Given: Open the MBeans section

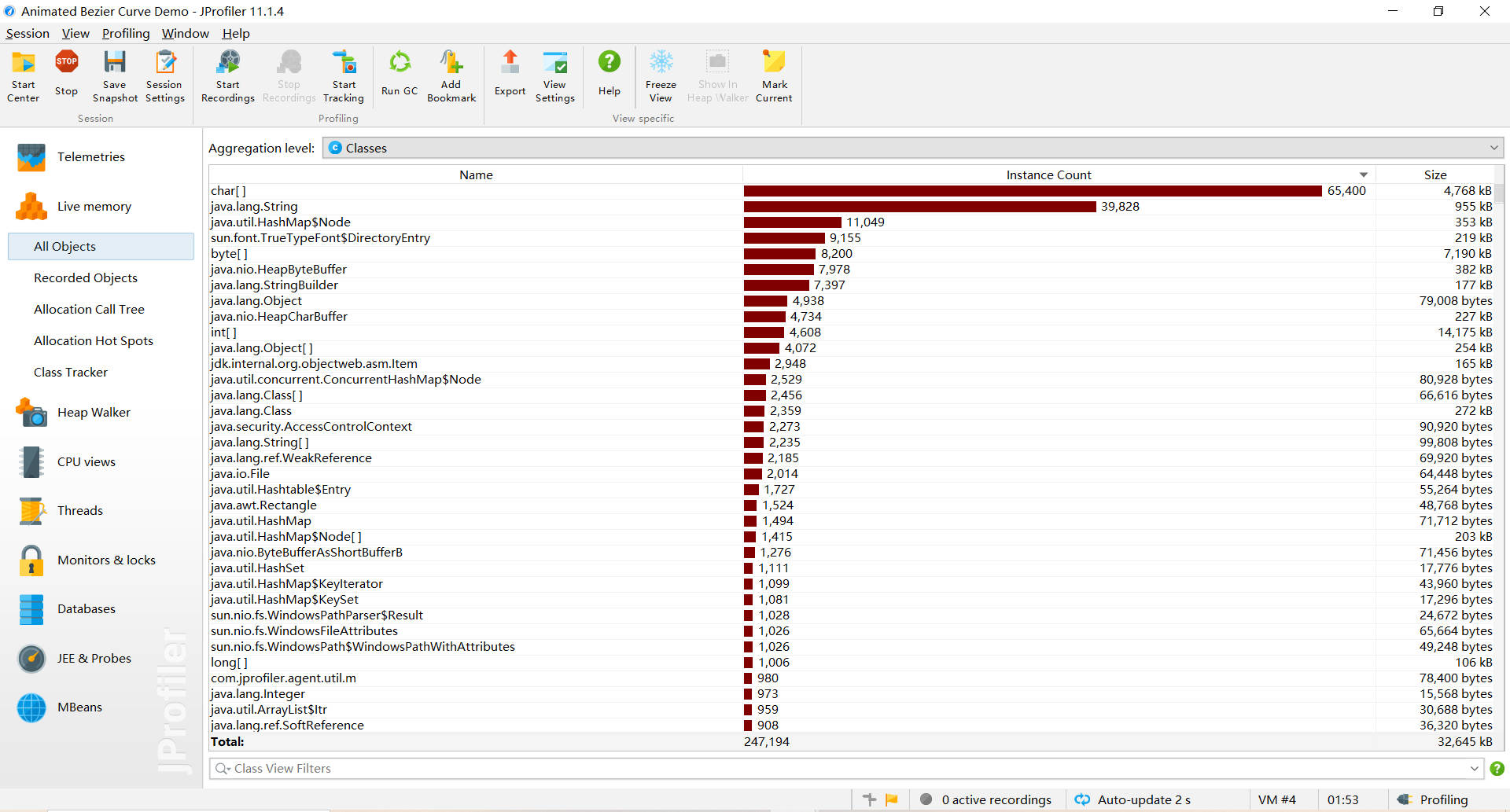Looking at the screenshot, I should 79,707.
